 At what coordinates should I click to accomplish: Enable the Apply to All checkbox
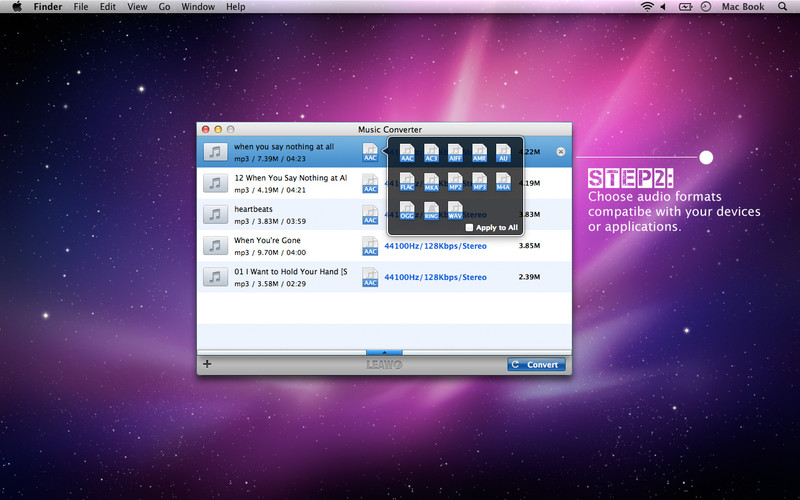point(469,228)
